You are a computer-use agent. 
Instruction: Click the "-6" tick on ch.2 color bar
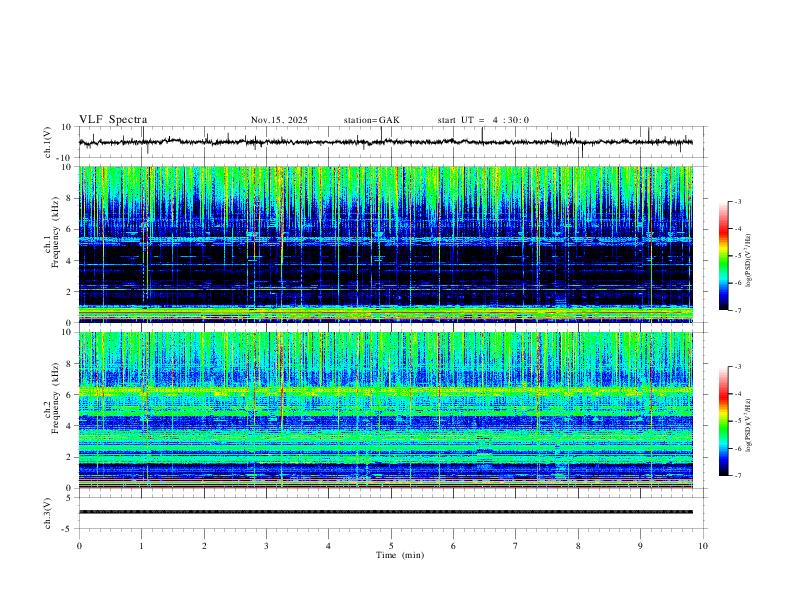(737, 448)
